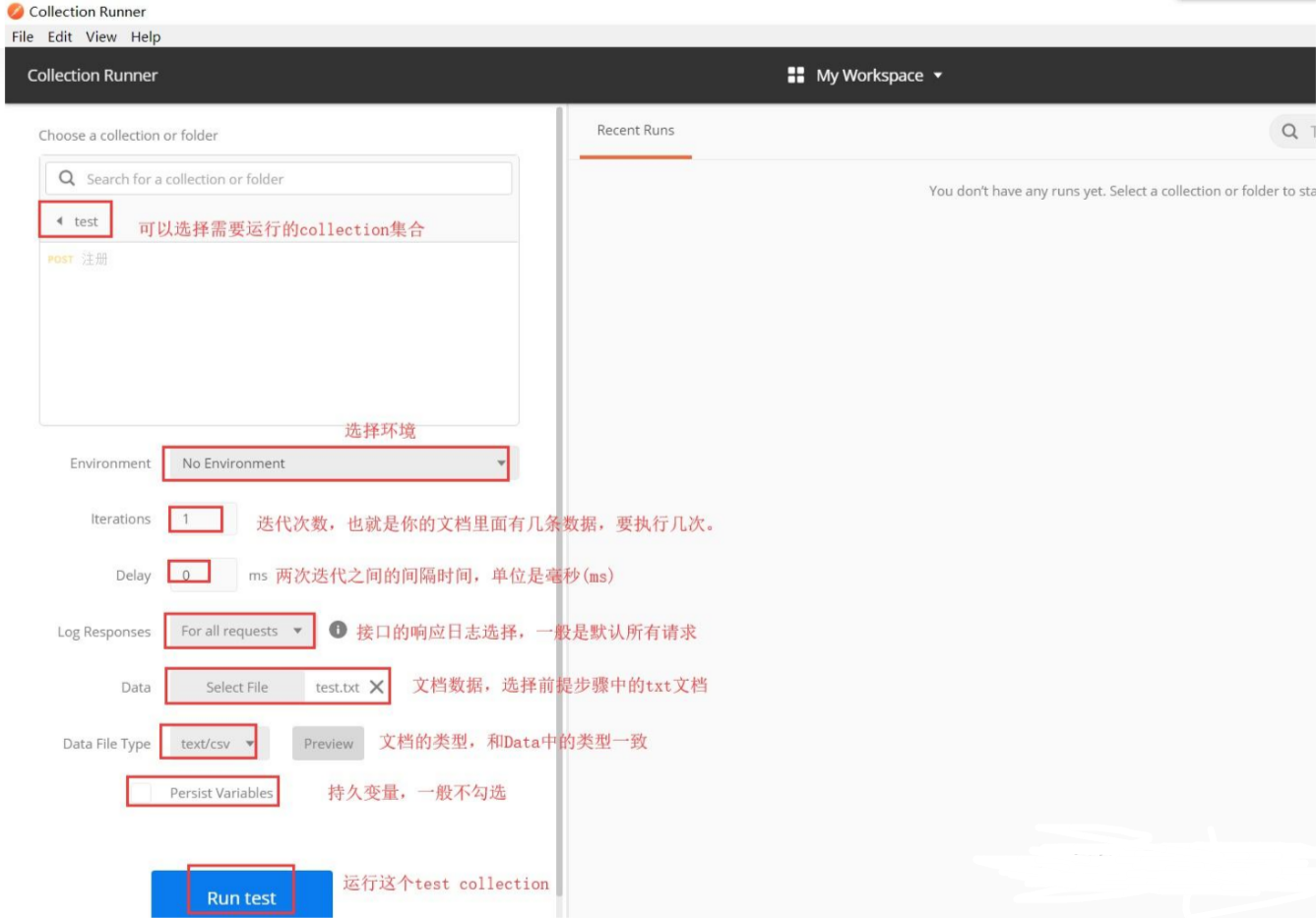Screen dimensions: 1316x918
Task: Click the 'You don't have any runs yet' message
Action: coord(1122,191)
